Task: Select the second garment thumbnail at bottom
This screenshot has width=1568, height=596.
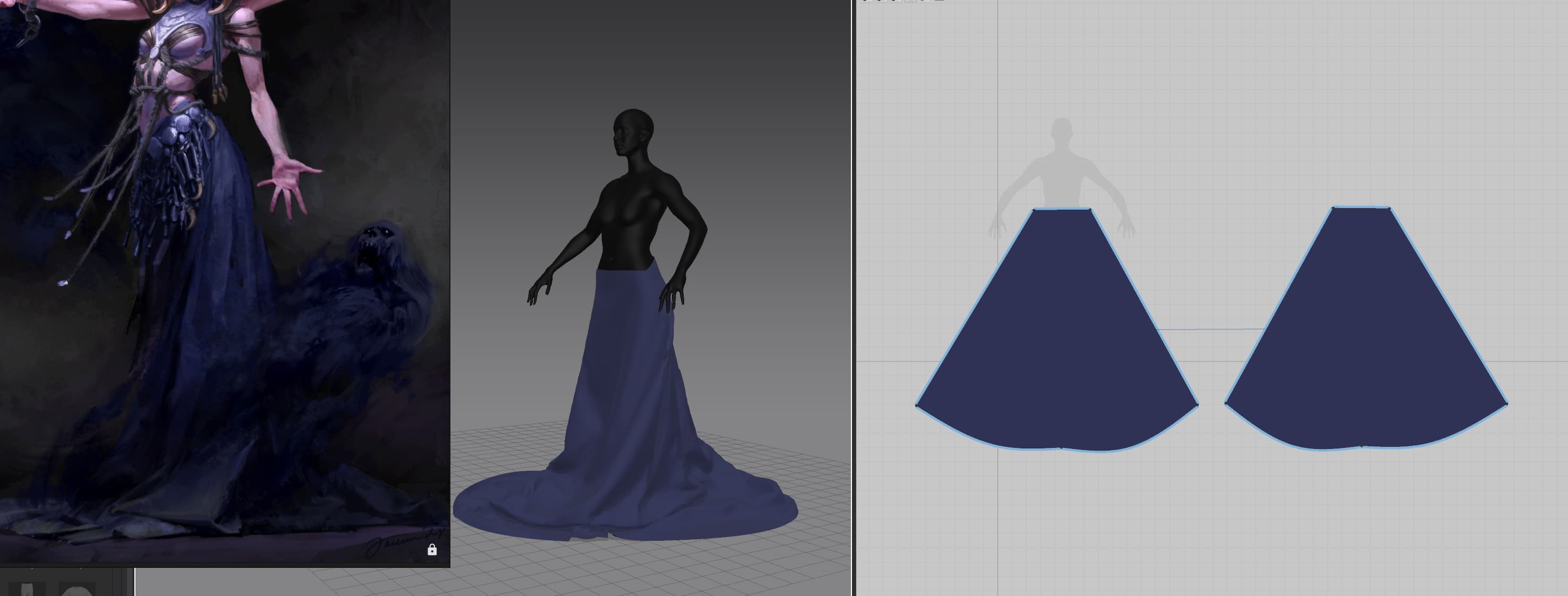Action: click(x=76, y=590)
